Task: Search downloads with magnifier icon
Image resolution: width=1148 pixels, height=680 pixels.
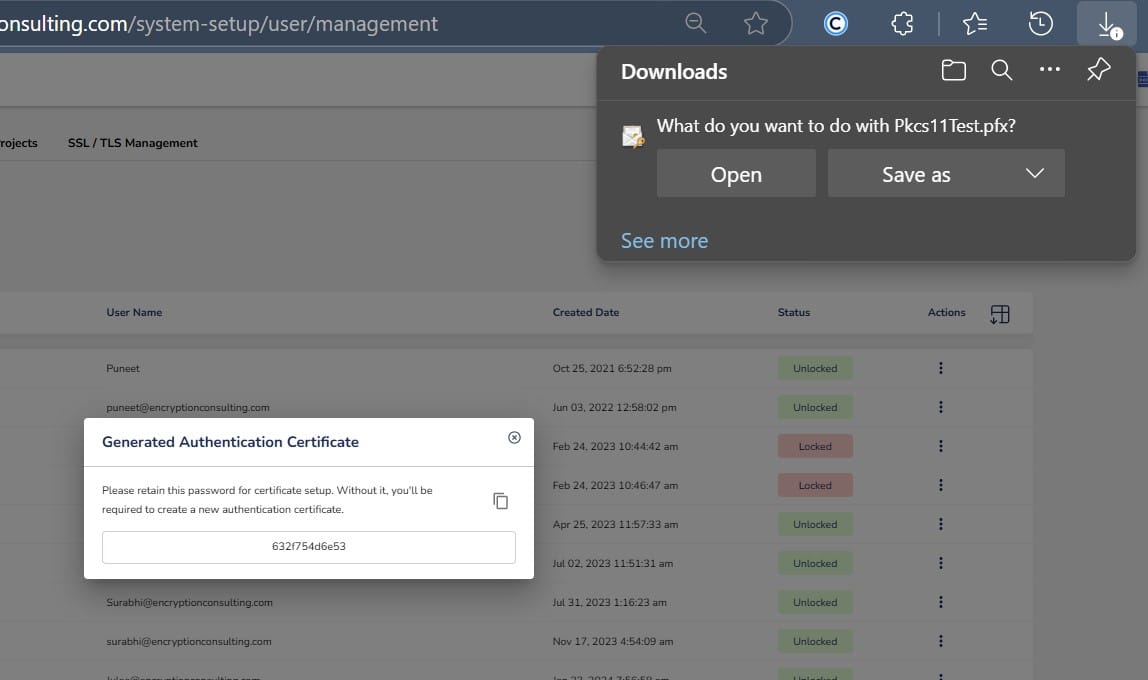Action: [1001, 70]
